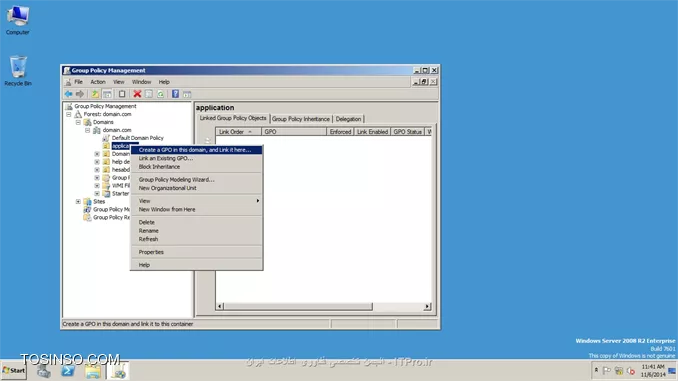Image resolution: width=678 pixels, height=381 pixels.
Task: Open Properties from the context menu
Action: tap(196, 252)
